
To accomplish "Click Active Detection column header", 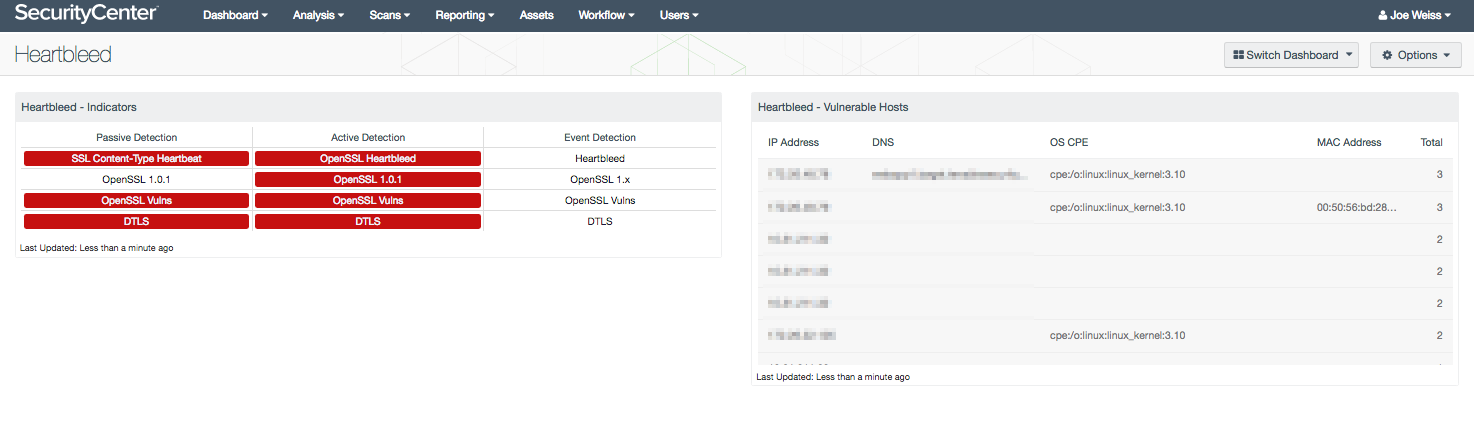I will point(368,137).
